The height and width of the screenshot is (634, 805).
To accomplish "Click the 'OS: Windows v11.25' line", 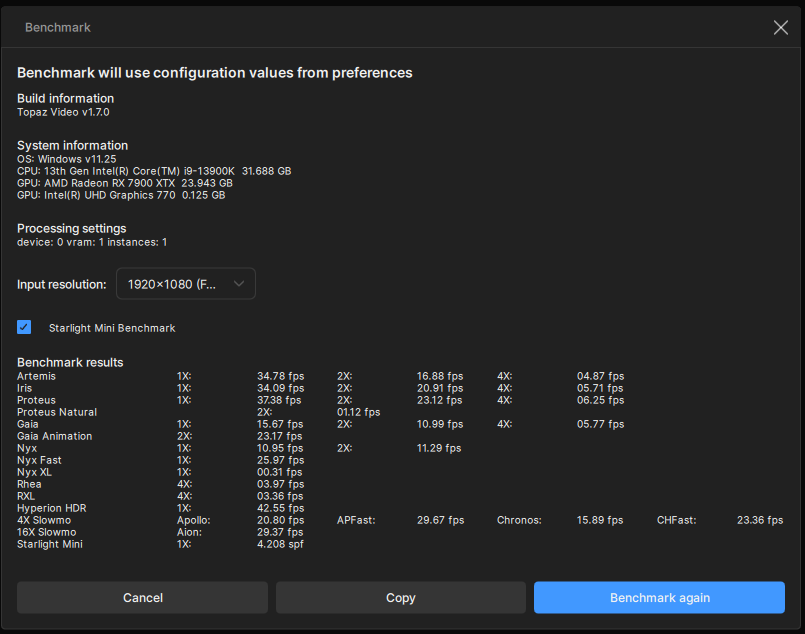I will (x=67, y=159).
